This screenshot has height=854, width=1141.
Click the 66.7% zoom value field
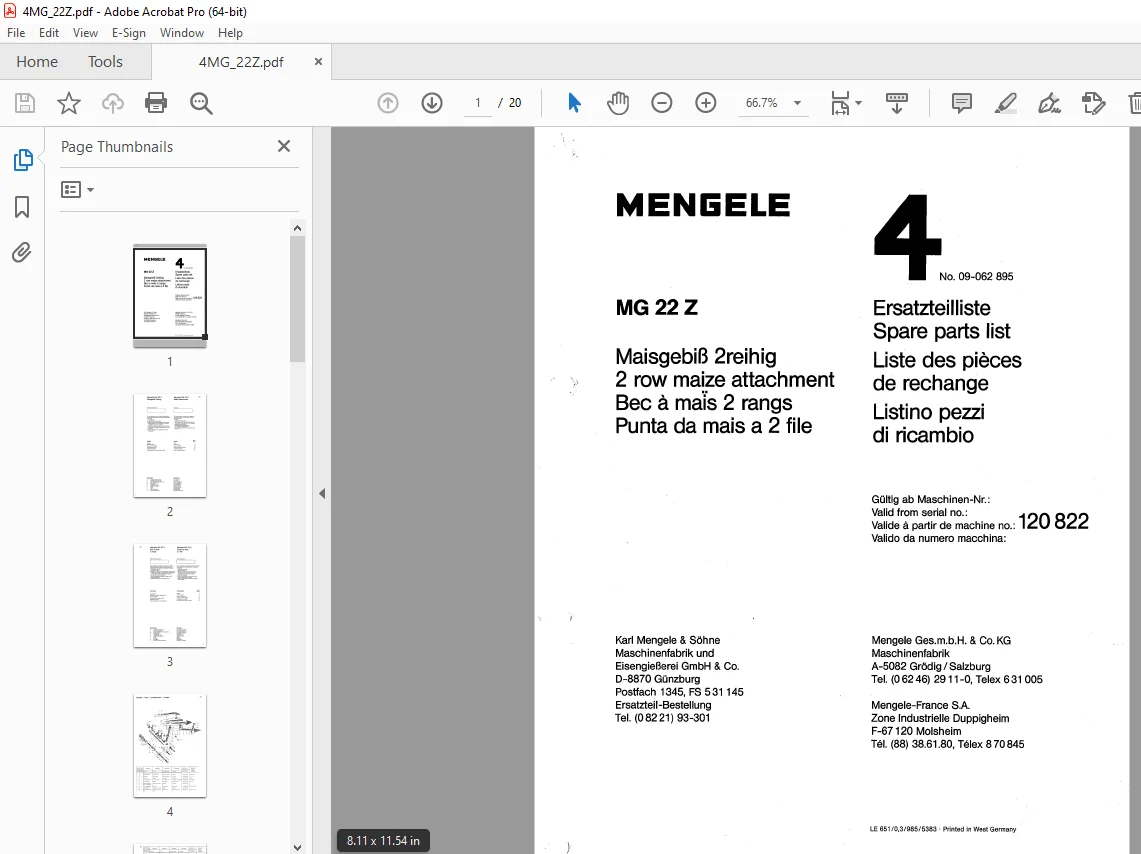tap(762, 103)
